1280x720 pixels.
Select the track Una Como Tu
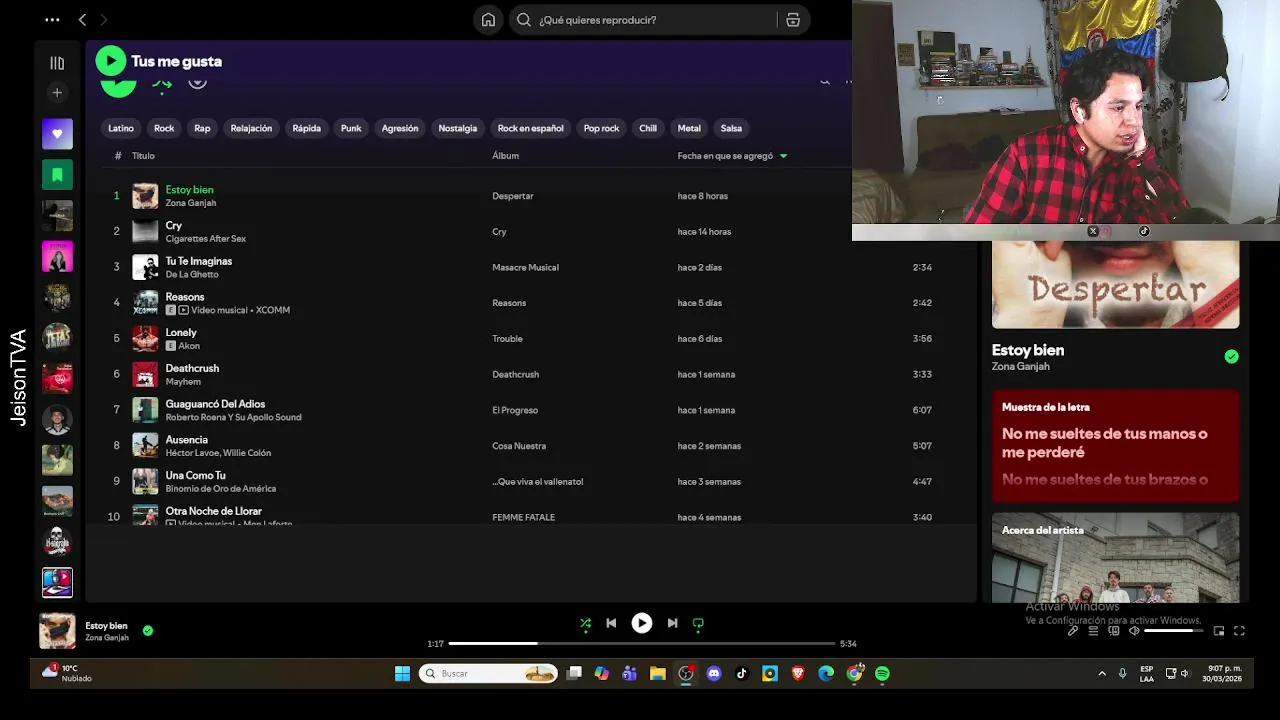(195, 475)
